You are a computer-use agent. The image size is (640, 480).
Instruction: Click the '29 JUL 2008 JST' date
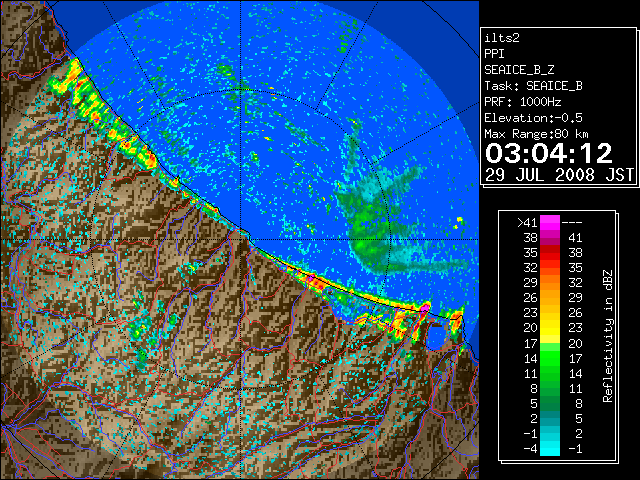pos(559,175)
